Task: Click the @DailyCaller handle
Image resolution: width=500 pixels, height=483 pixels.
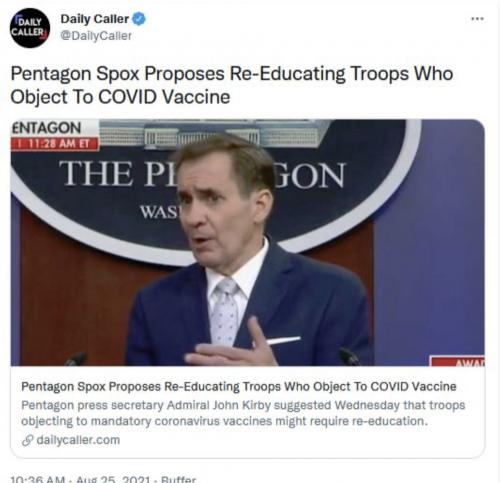Action: point(96,36)
